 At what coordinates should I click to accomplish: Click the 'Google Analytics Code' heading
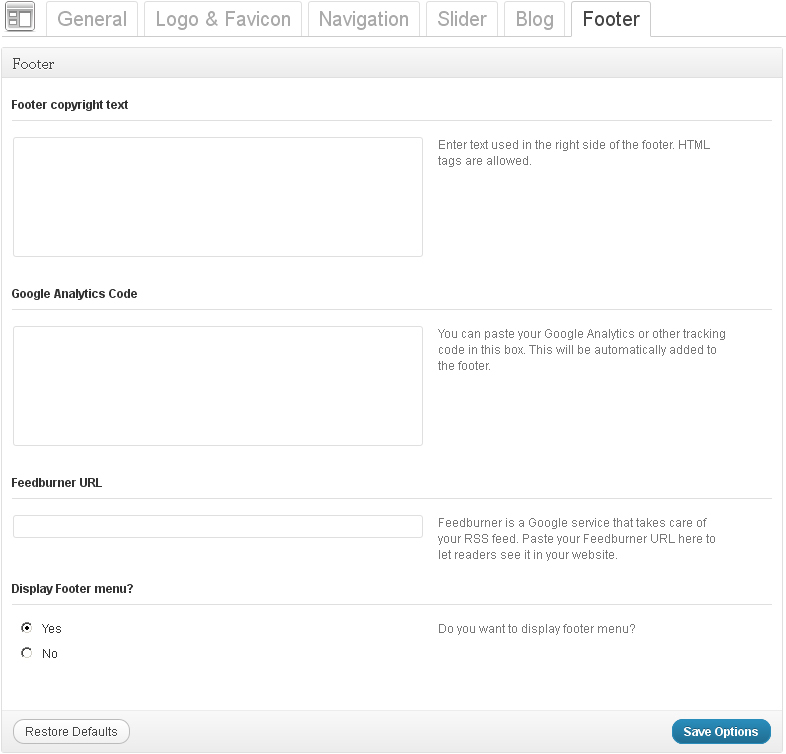point(74,294)
